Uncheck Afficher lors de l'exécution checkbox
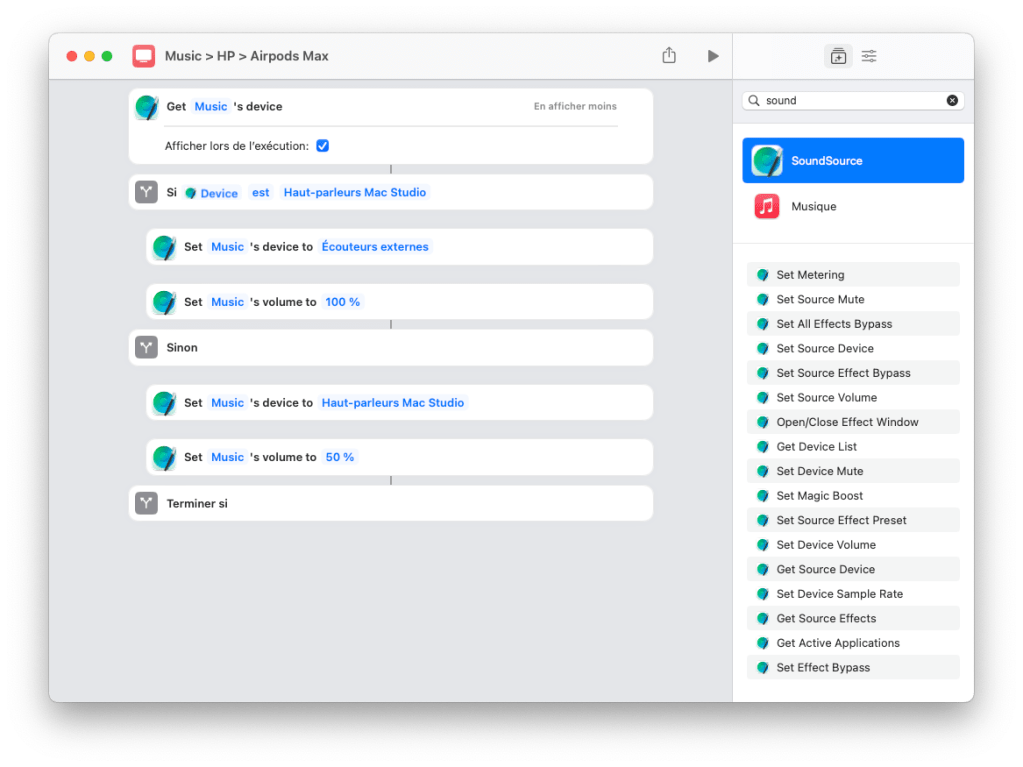The width and height of the screenshot is (1023, 767). (322, 146)
